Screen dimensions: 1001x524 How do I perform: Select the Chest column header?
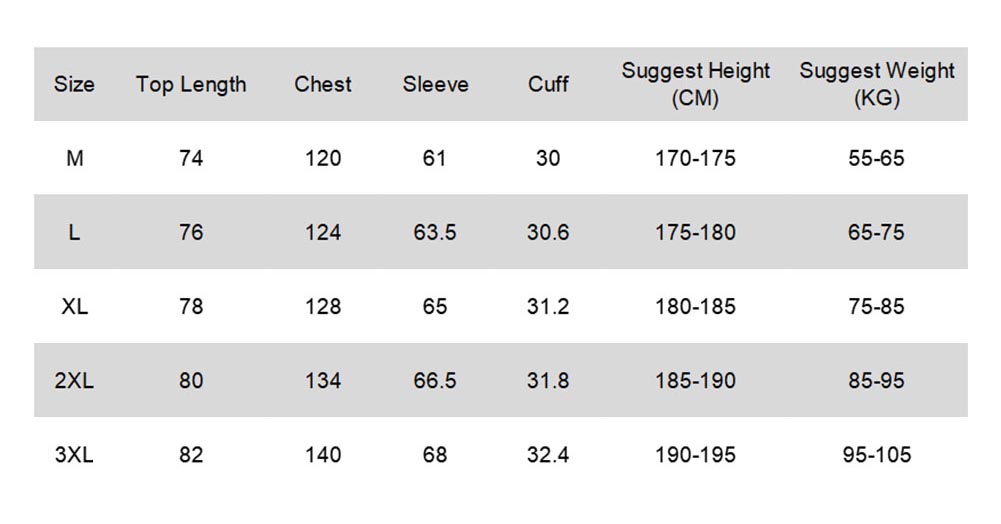(x=323, y=85)
